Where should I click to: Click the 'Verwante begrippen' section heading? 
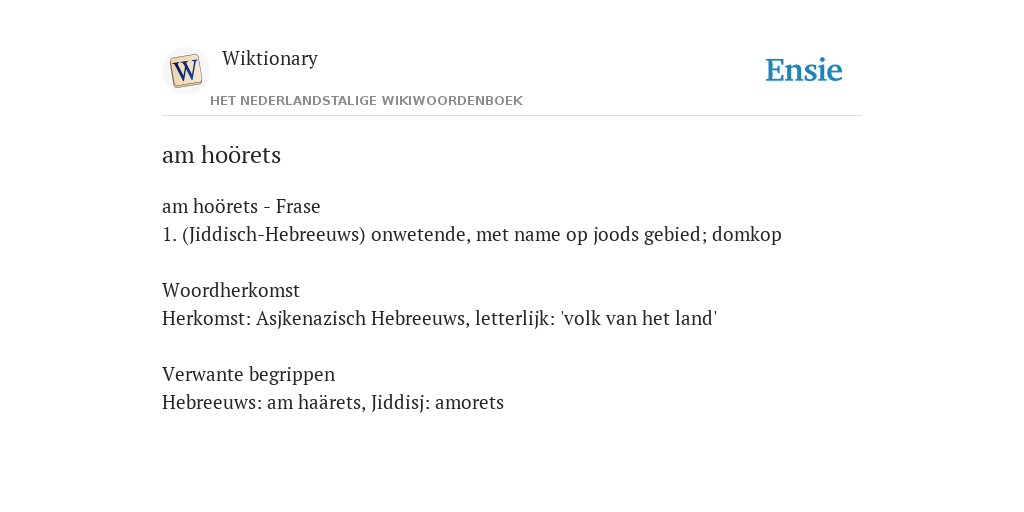click(x=248, y=374)
